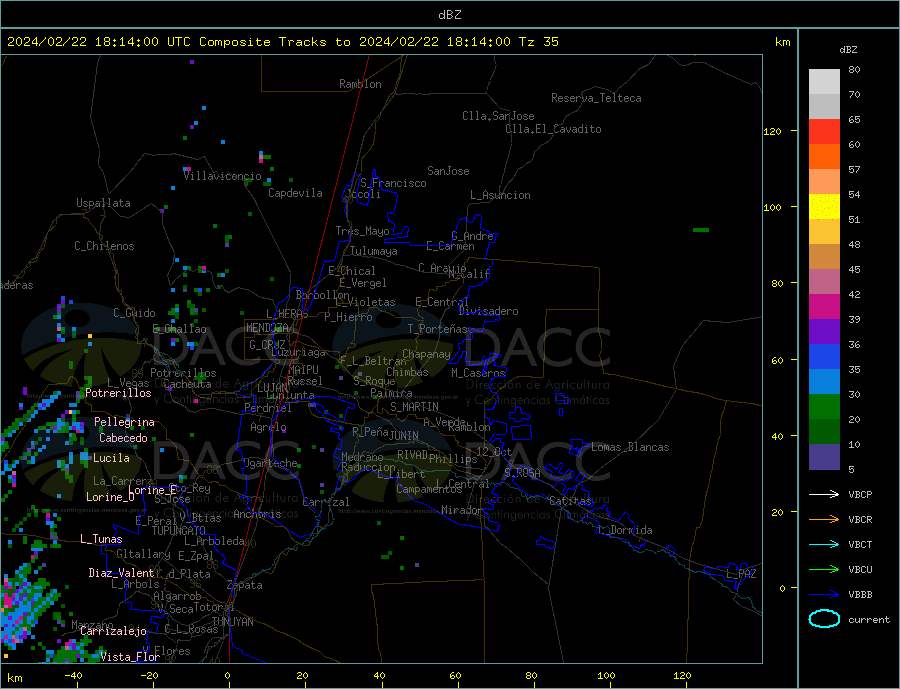Click the 'L_Dormida' map label

[x=626, y=530]
